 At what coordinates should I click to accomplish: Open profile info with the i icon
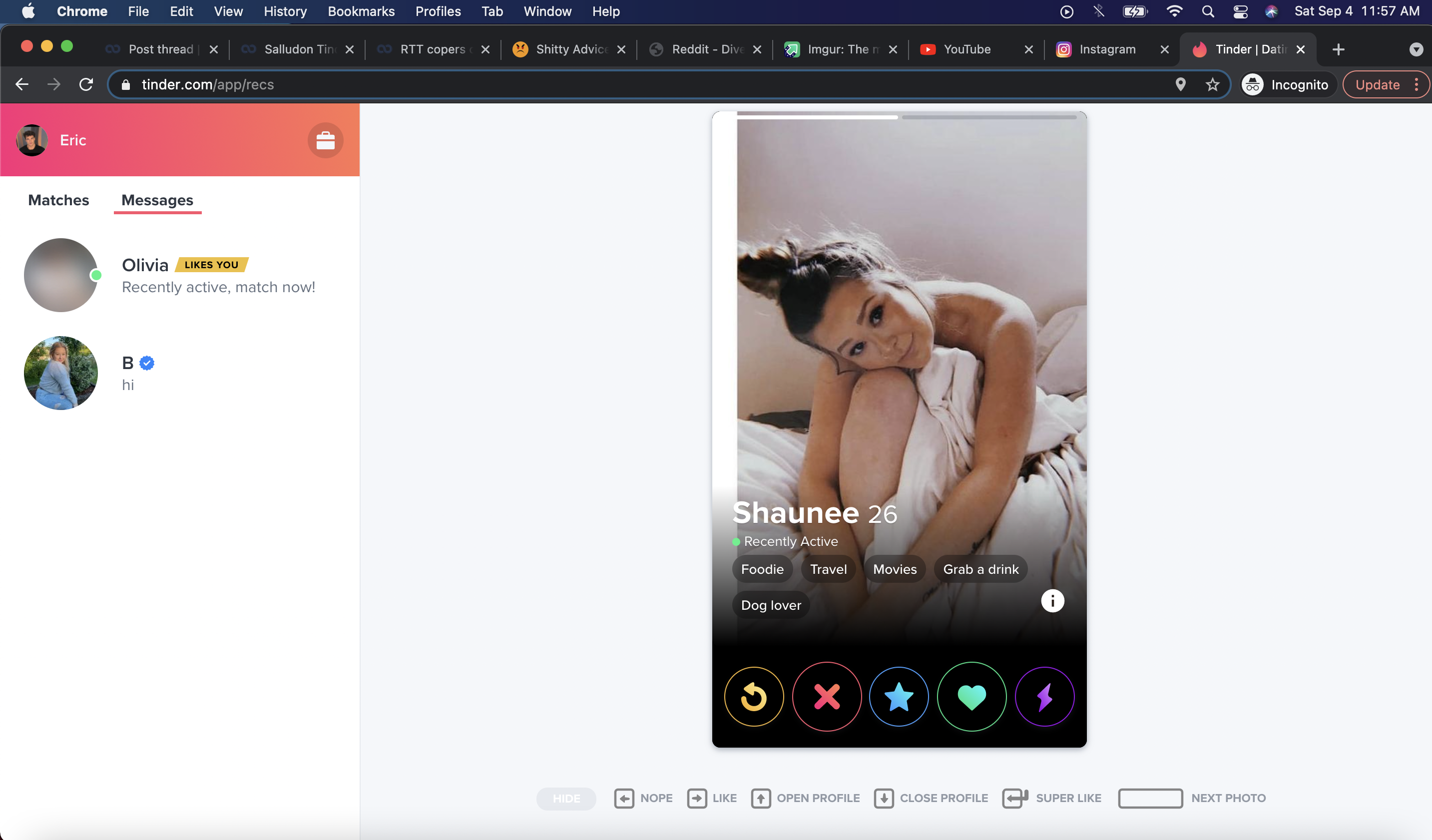click(x=1052, y=601)
